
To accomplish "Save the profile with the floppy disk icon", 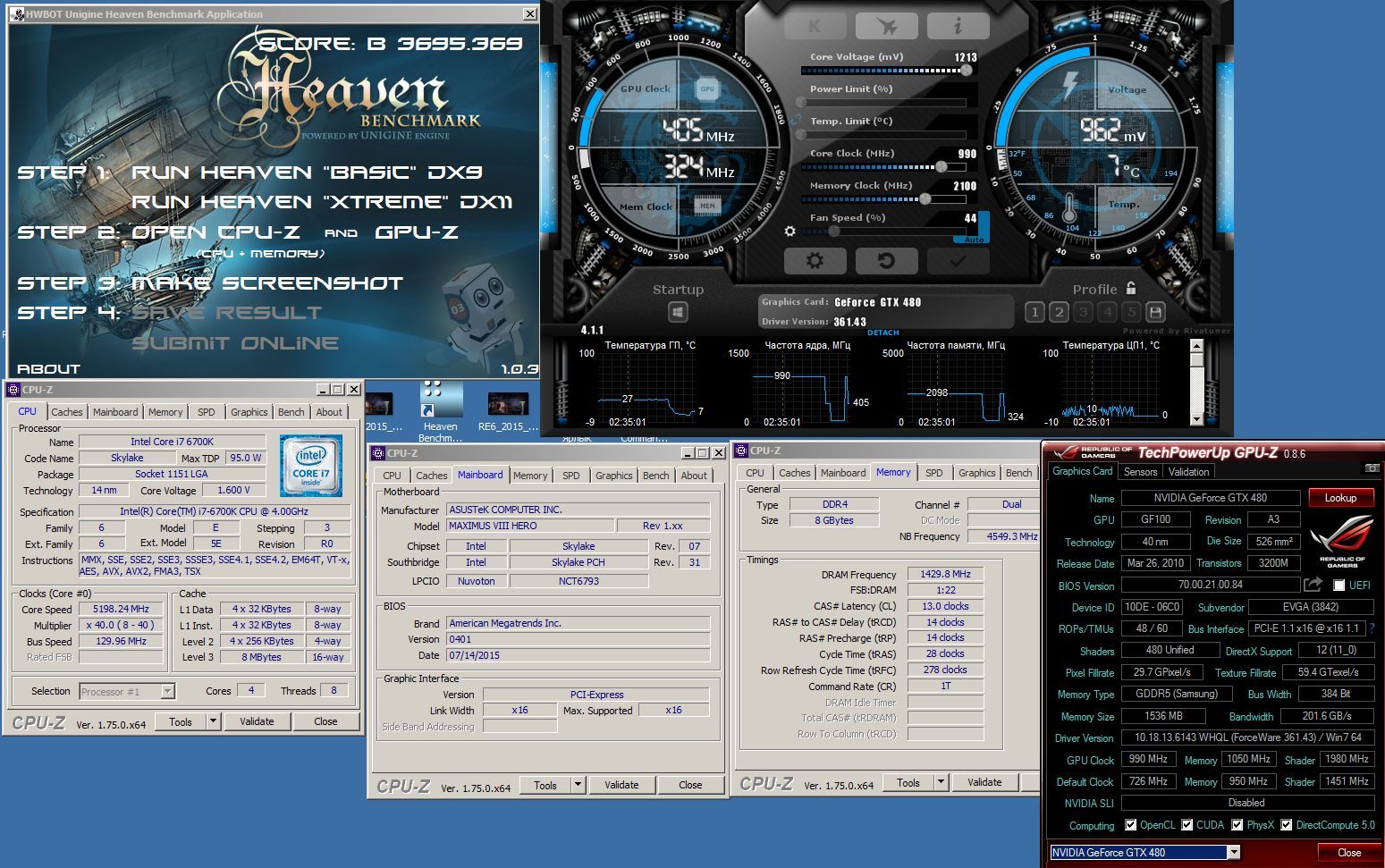I will pos(1155,312).
